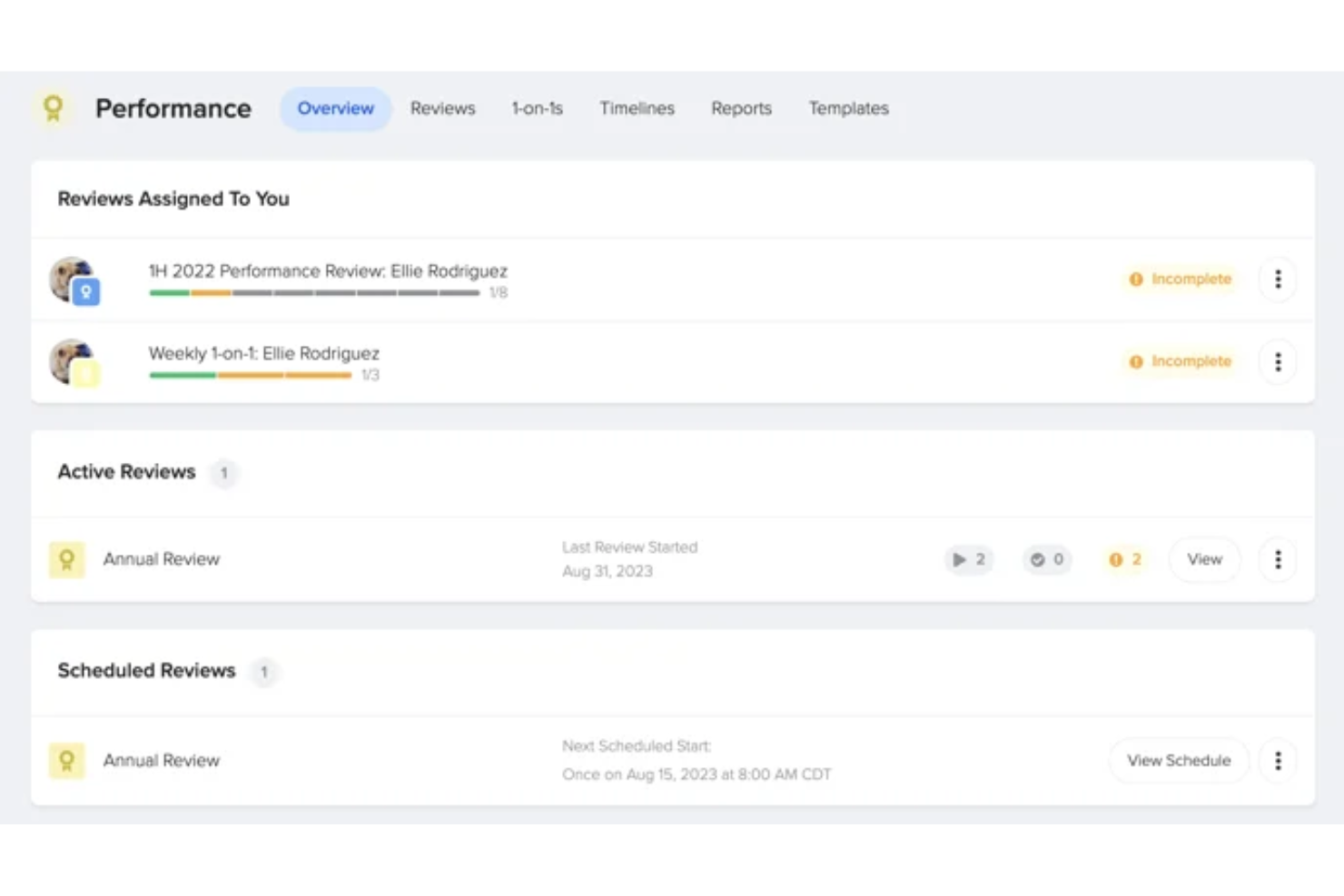Click the View button on Annual Review
The height and width of the screenshot is (896, 1344).
tap(1204, 560)
